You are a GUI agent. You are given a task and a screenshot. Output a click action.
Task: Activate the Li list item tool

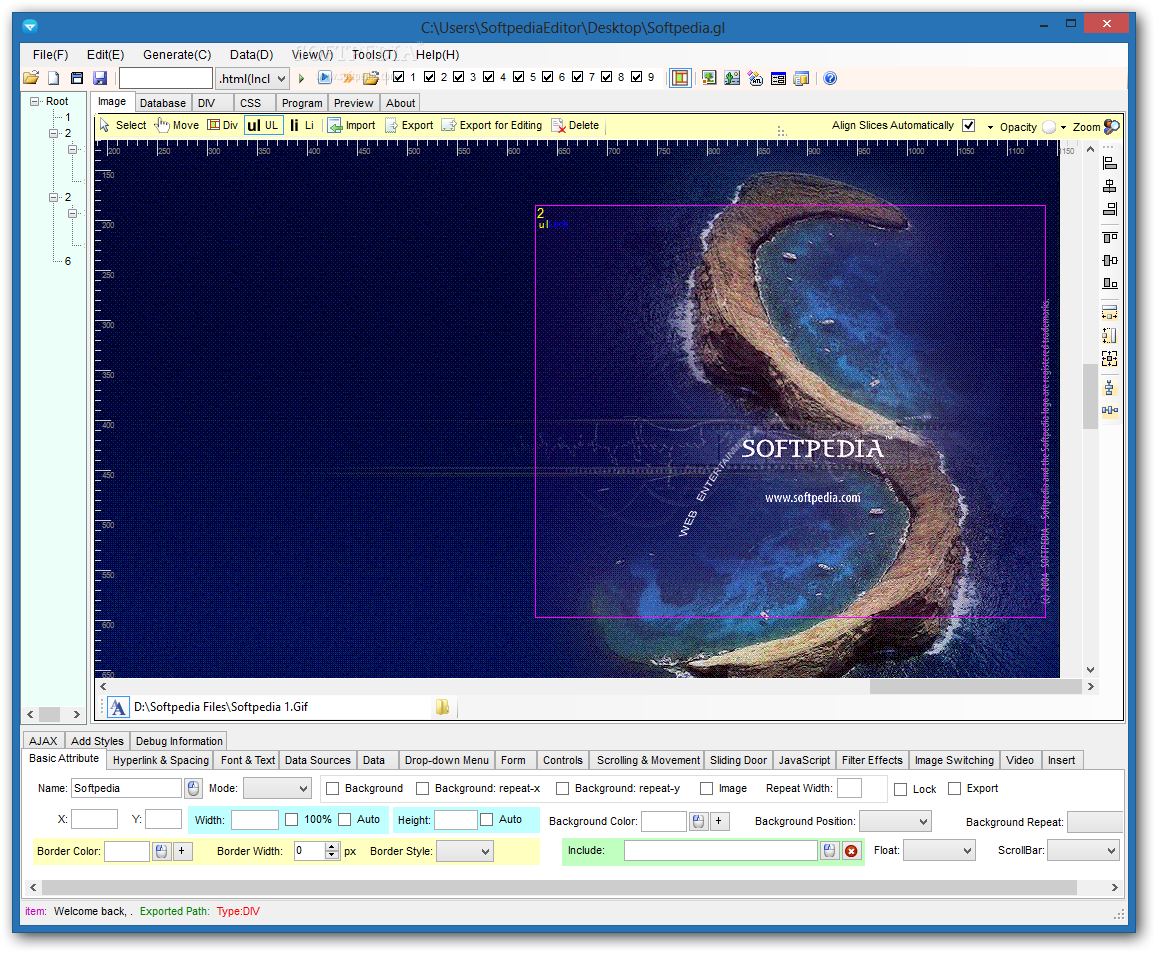302,125
